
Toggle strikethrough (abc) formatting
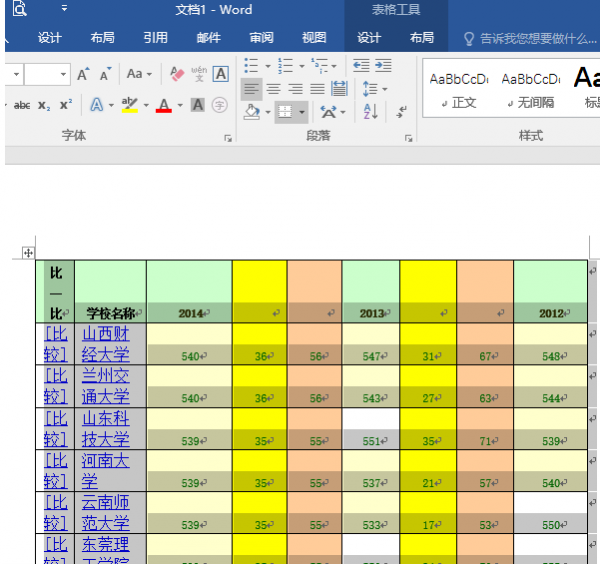coord(22,105)
